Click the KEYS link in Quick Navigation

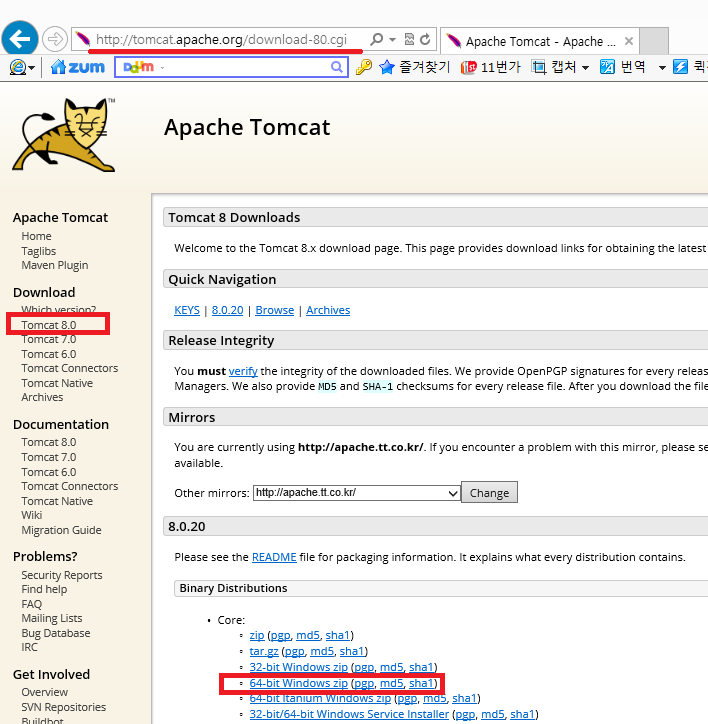[x=186, y=310]
